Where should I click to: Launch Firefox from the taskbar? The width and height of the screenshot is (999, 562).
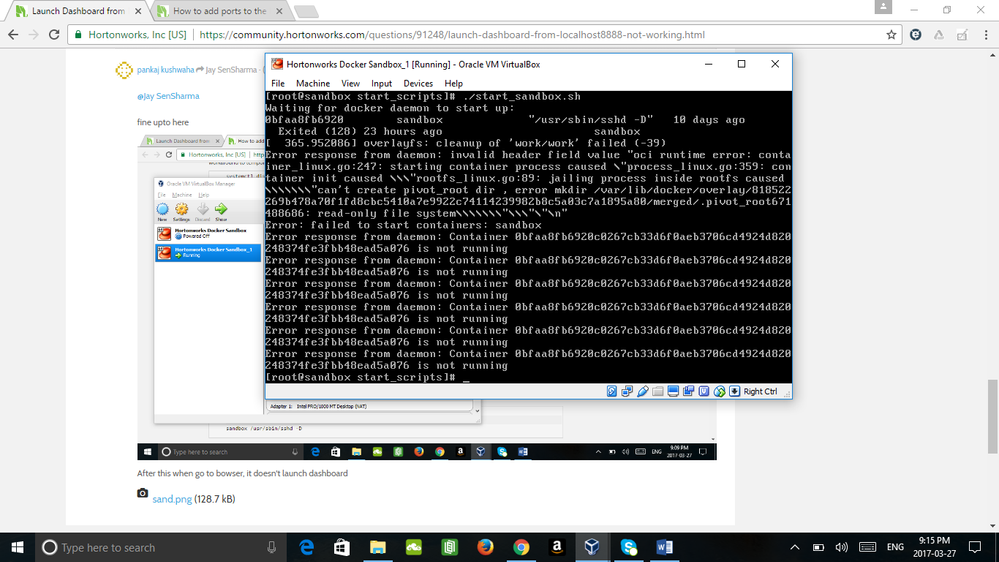coord(485,547)
